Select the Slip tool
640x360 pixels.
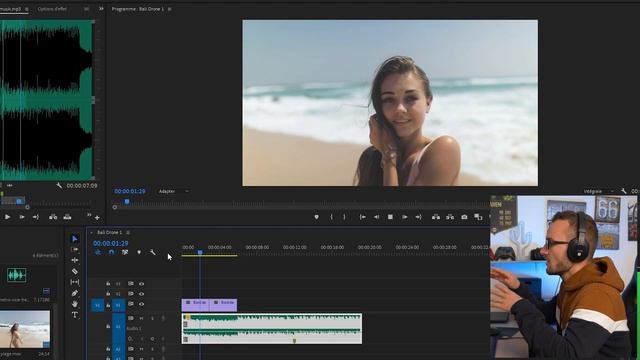coord(75,282)
